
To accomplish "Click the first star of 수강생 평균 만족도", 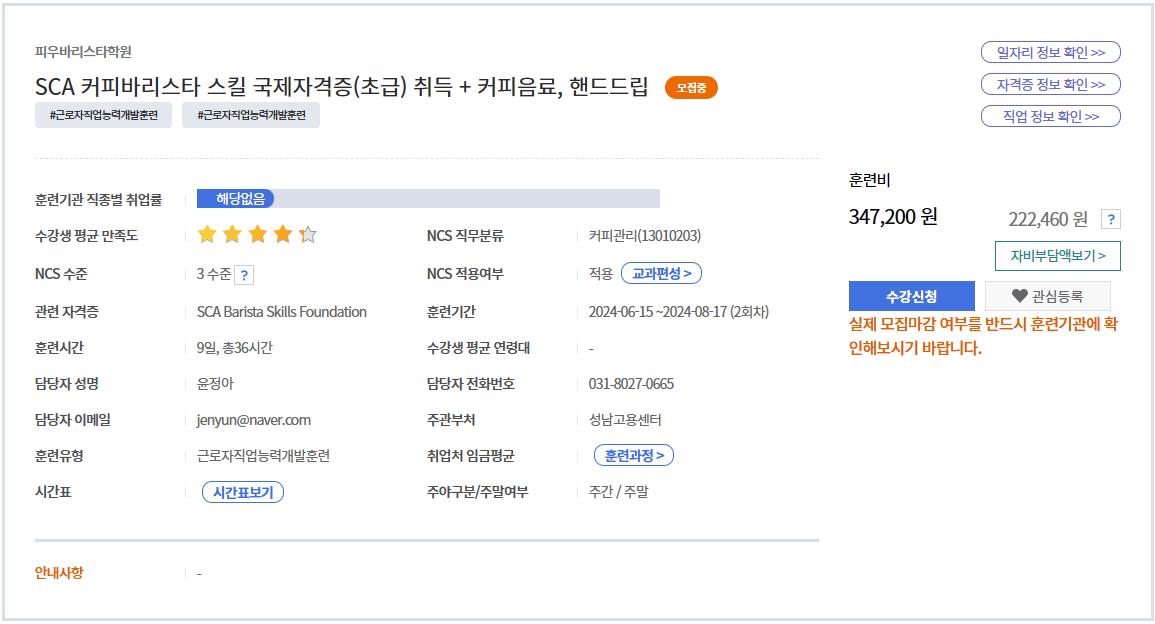I will coord(206,235).
